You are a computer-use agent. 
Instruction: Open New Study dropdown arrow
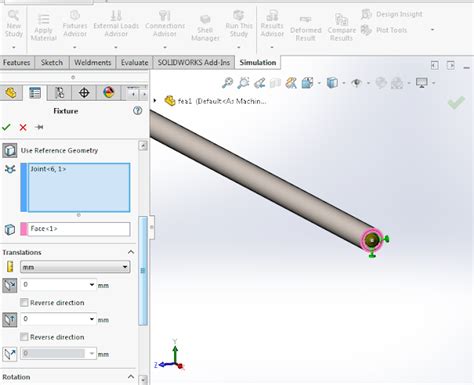click(x=14, y=47)
